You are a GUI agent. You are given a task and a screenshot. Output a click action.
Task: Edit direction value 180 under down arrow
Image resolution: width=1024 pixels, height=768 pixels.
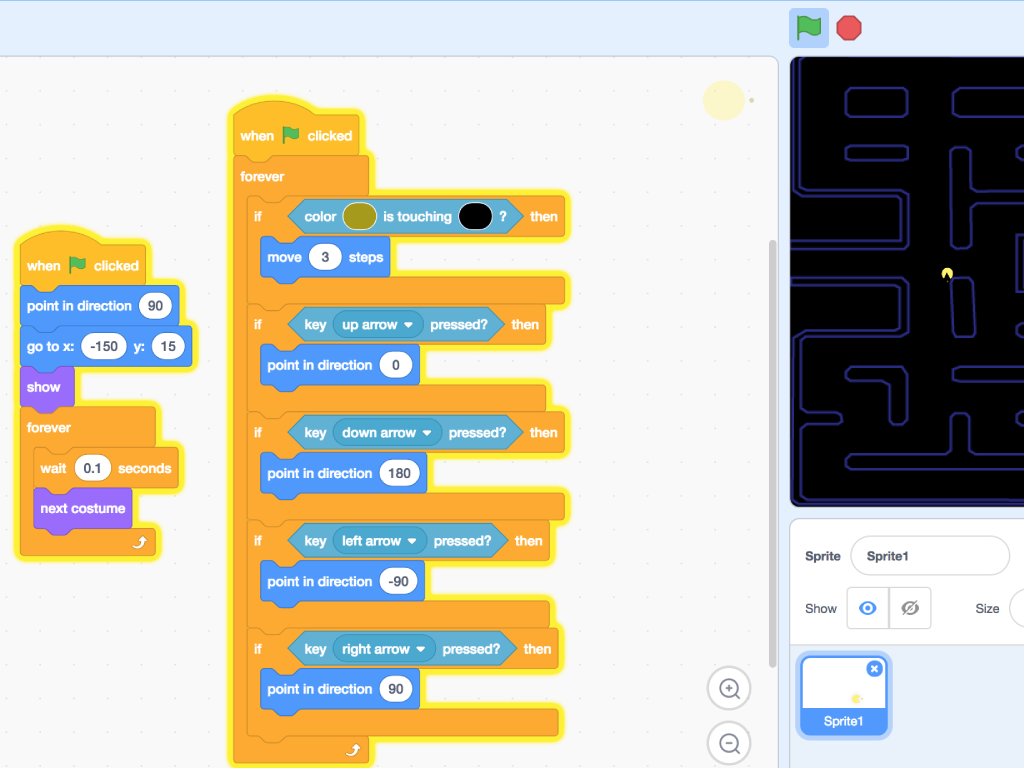(399, 473)
